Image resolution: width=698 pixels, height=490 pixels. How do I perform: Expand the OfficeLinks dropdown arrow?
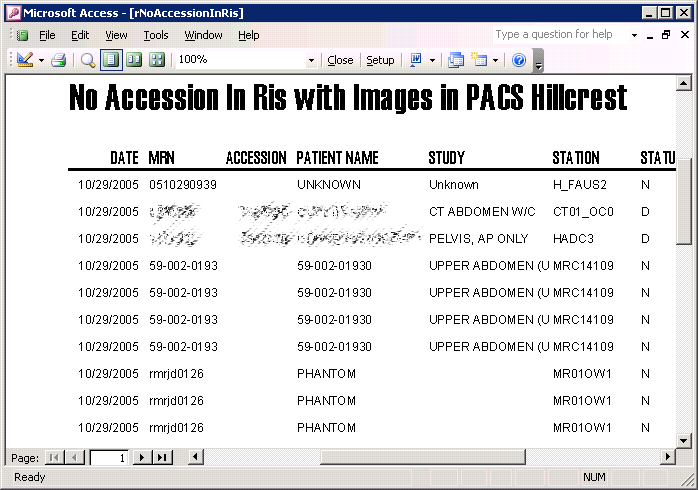(432, 60)
